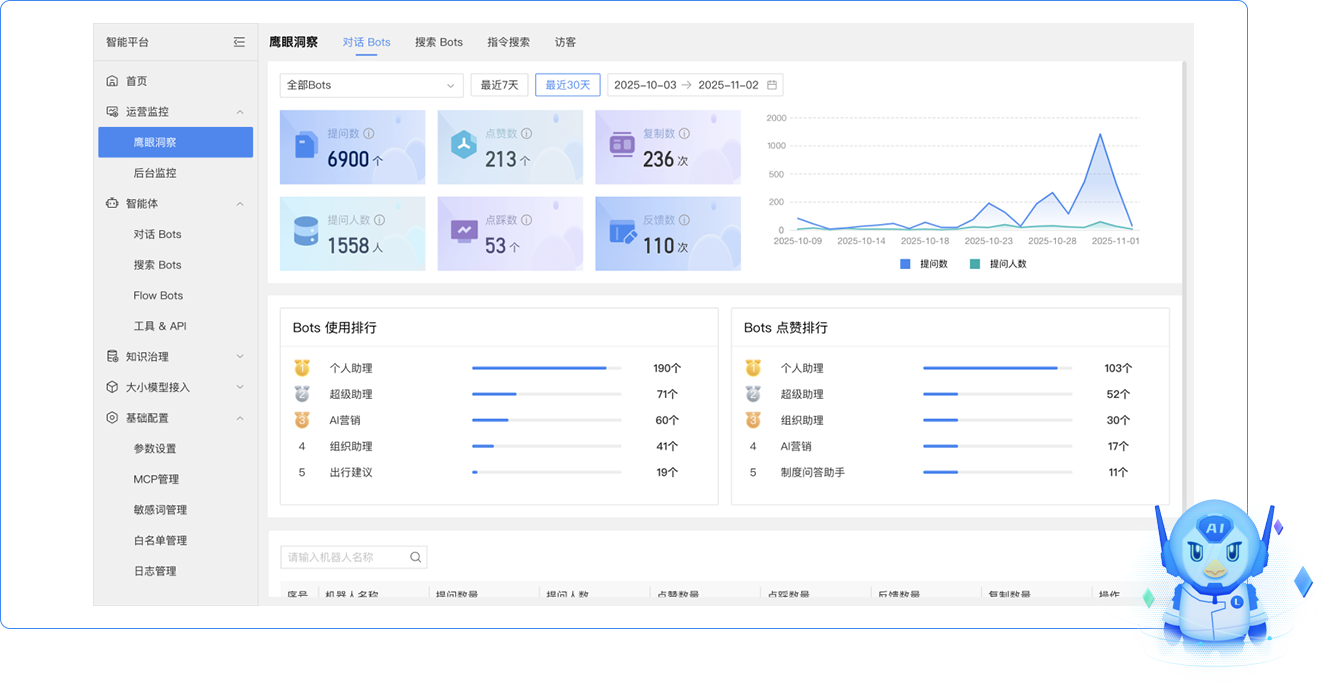Click the search magnifier icon in robot name field
The height and width of the screenshot is (683, 1322).
point(416,557)
